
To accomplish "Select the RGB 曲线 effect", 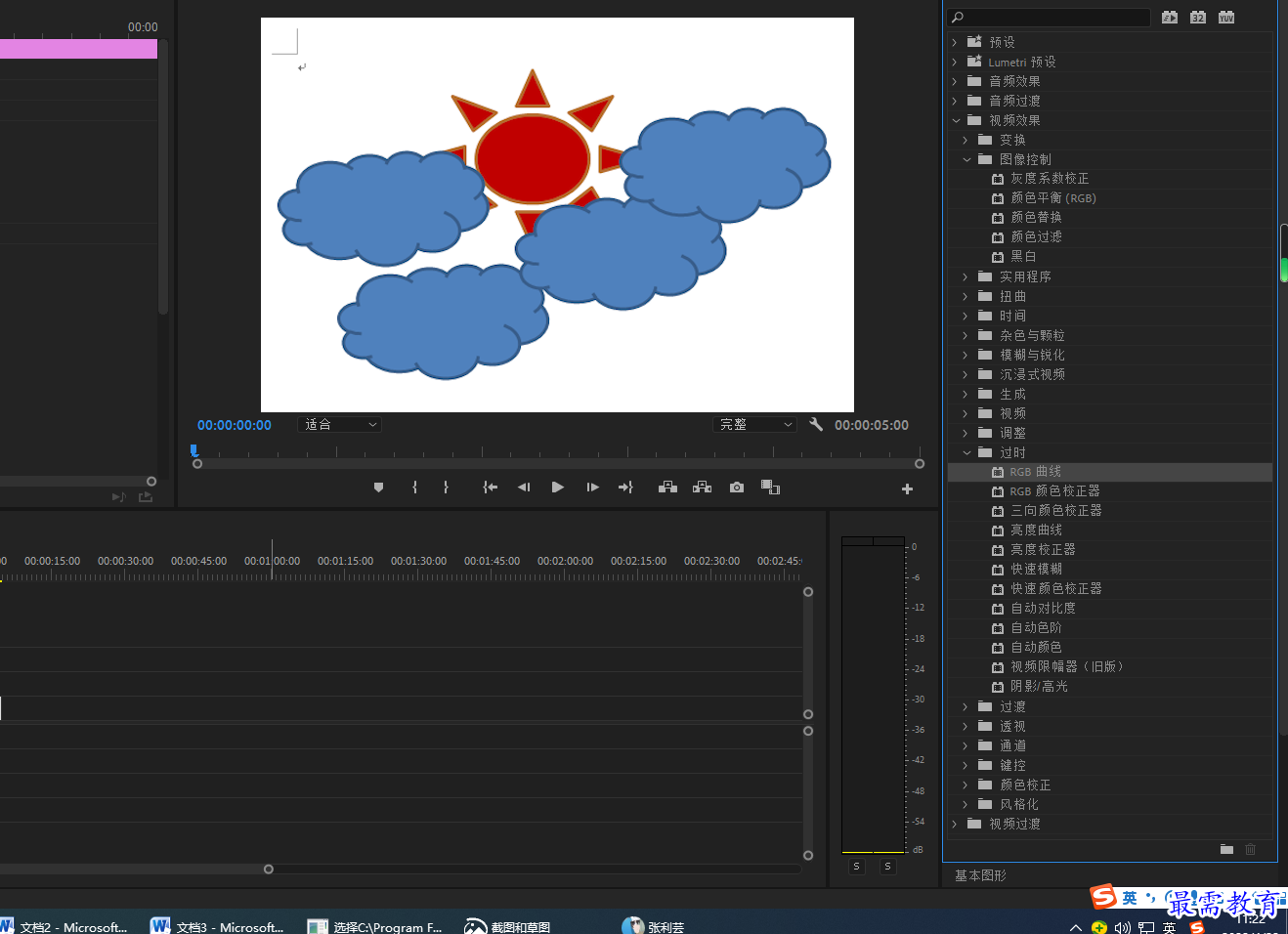I will click(x=1035, y=472).
